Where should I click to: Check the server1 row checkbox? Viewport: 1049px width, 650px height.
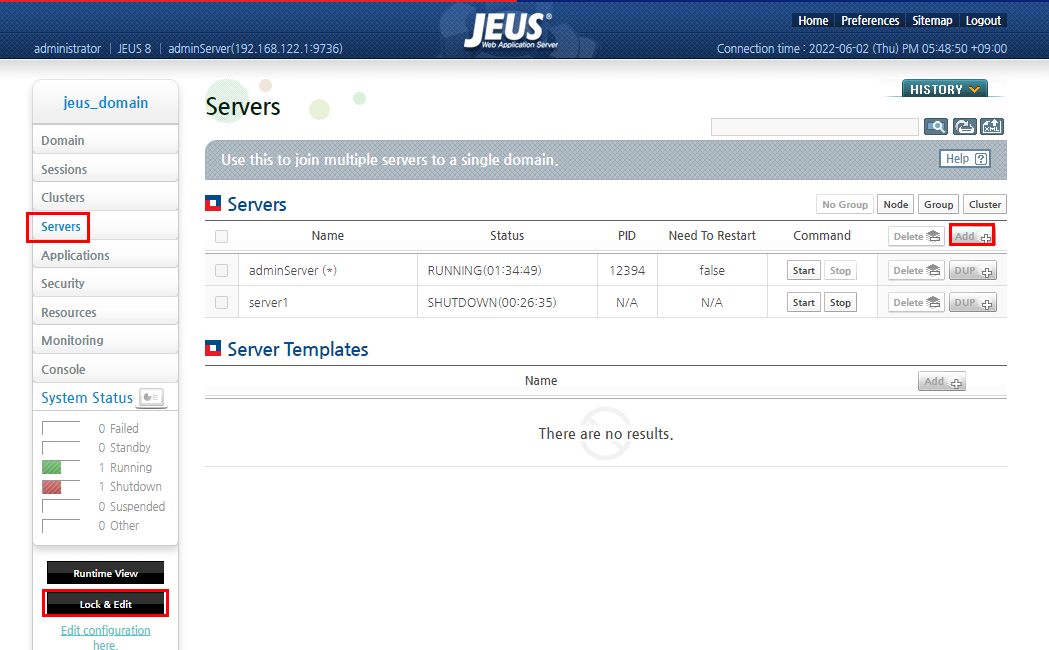(x=221, y=302)
